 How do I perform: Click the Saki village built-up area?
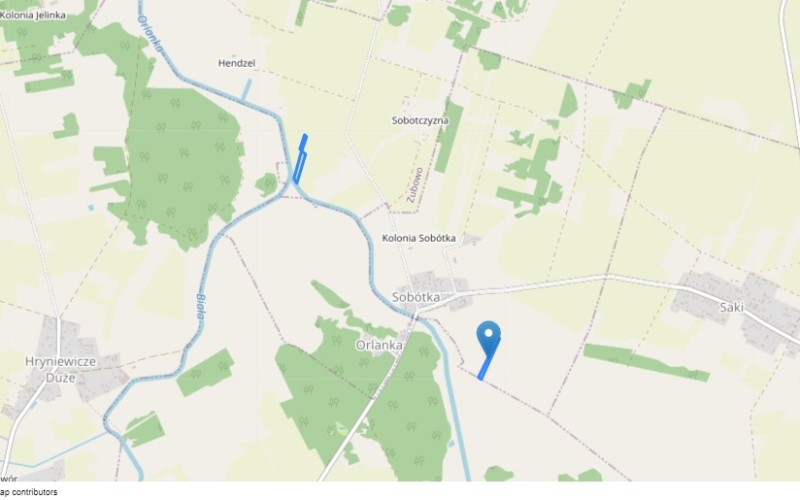pyautogui.click(x=735, y=308)
